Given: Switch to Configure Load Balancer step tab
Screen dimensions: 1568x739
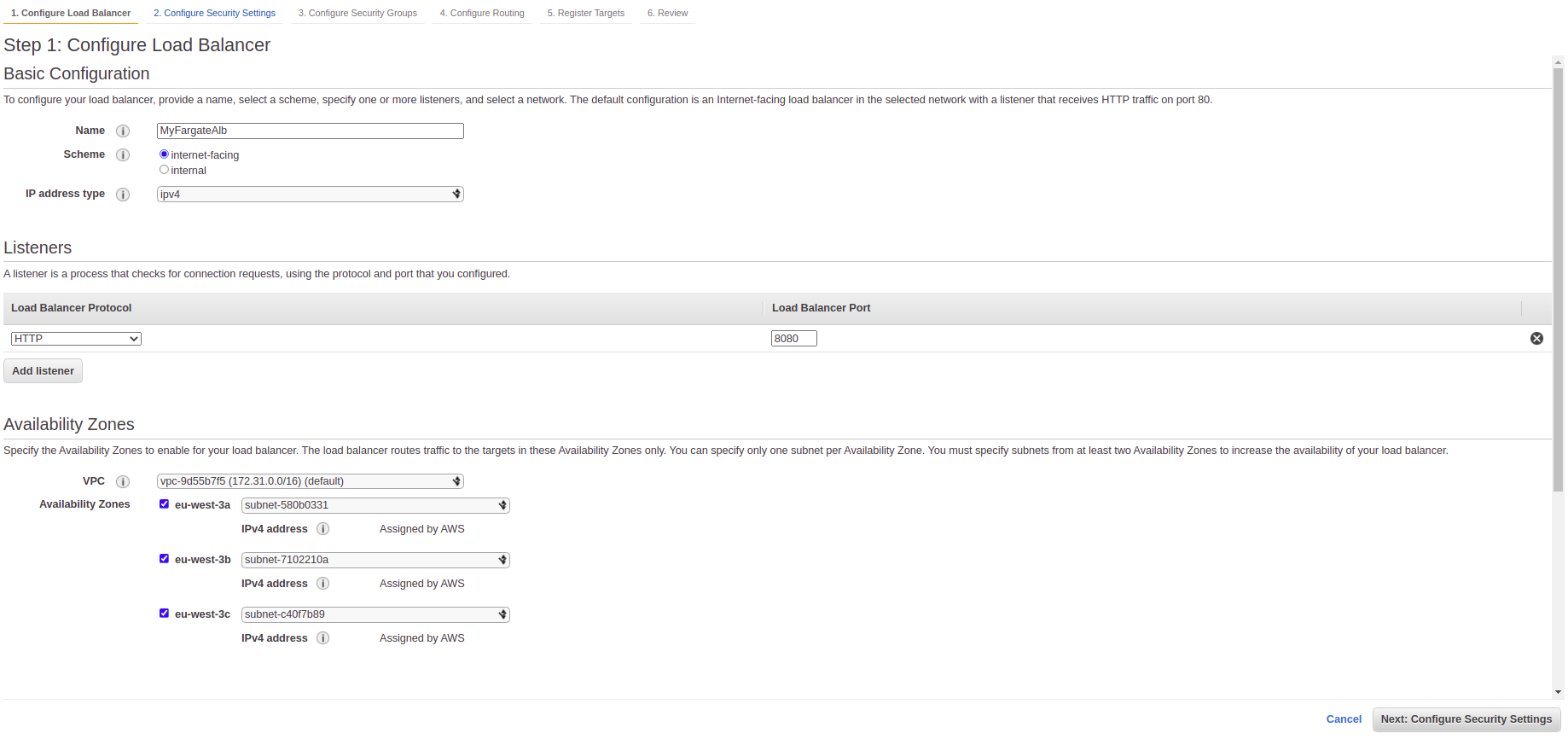Looking at the screenshot, I should 71,13.
